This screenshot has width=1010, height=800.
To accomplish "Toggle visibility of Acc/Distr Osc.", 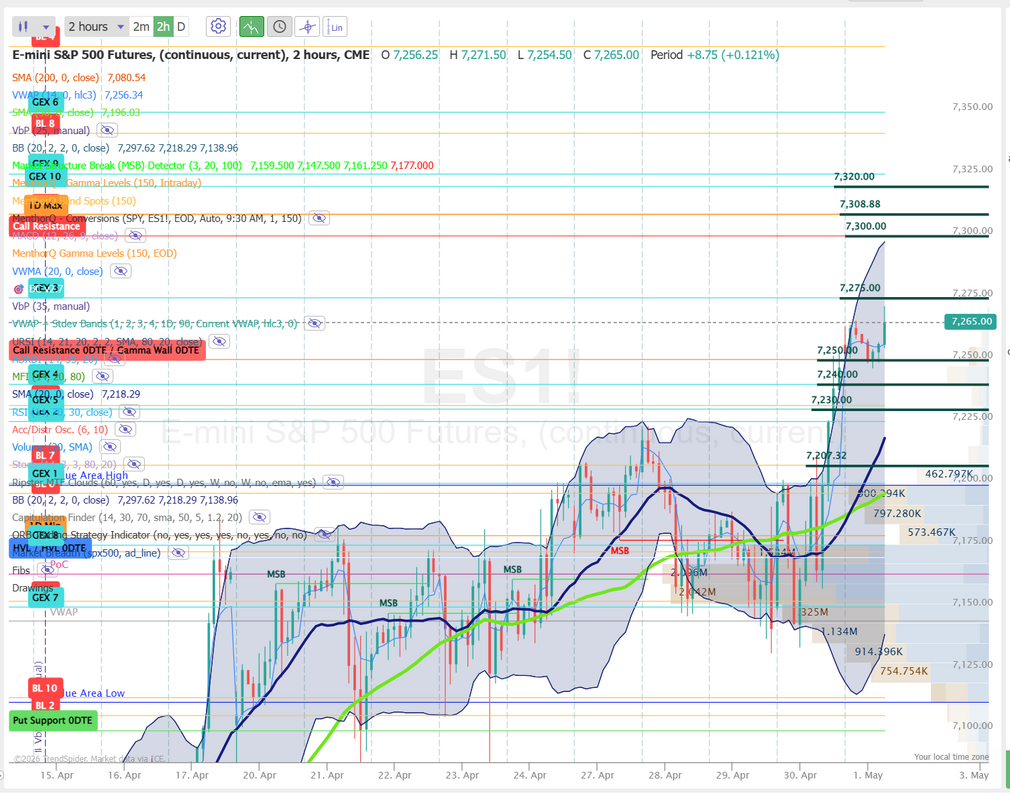I will [125, 429].
